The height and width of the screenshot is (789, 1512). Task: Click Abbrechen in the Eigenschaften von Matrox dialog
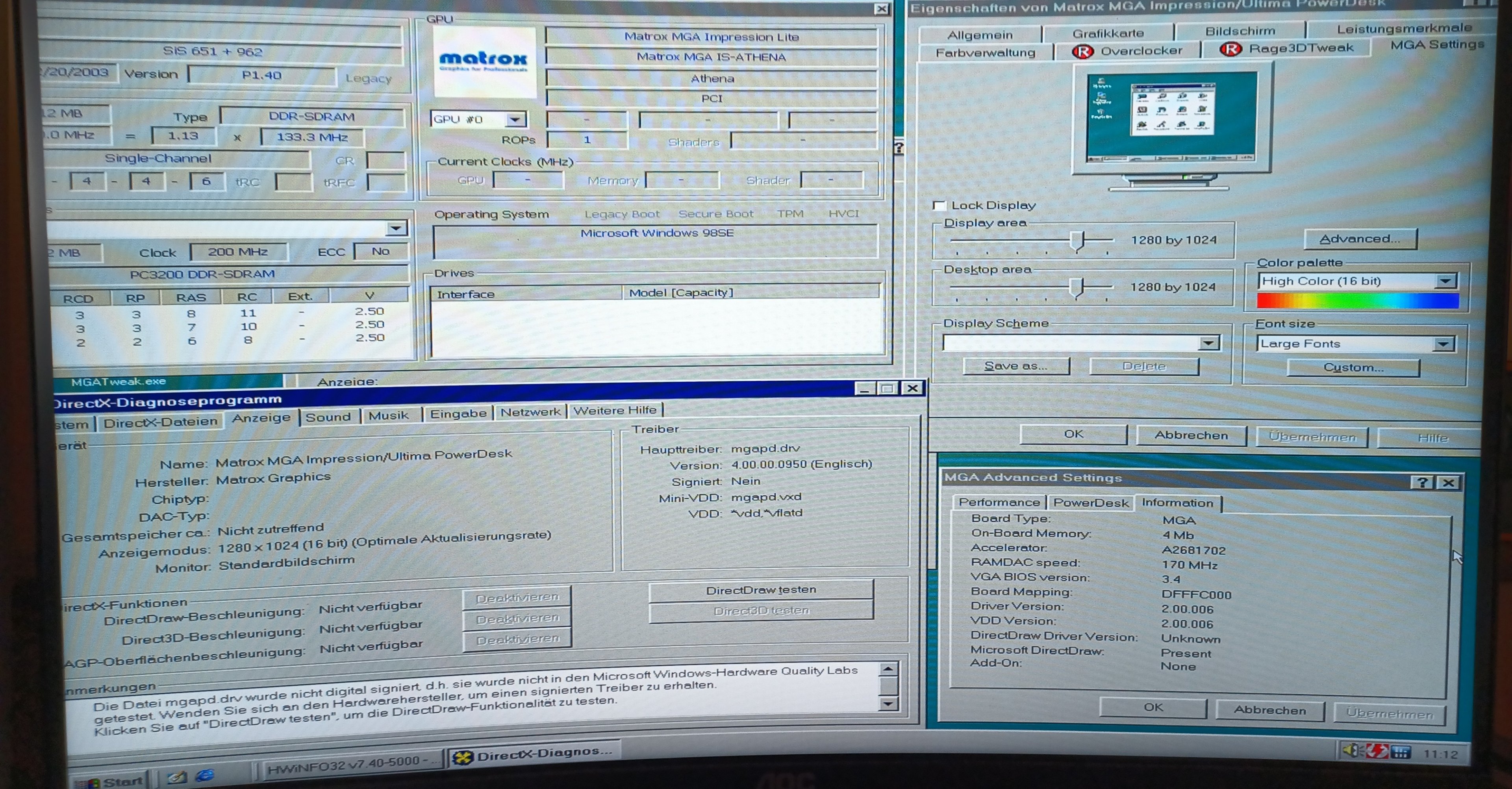(x=1191, y=435)
